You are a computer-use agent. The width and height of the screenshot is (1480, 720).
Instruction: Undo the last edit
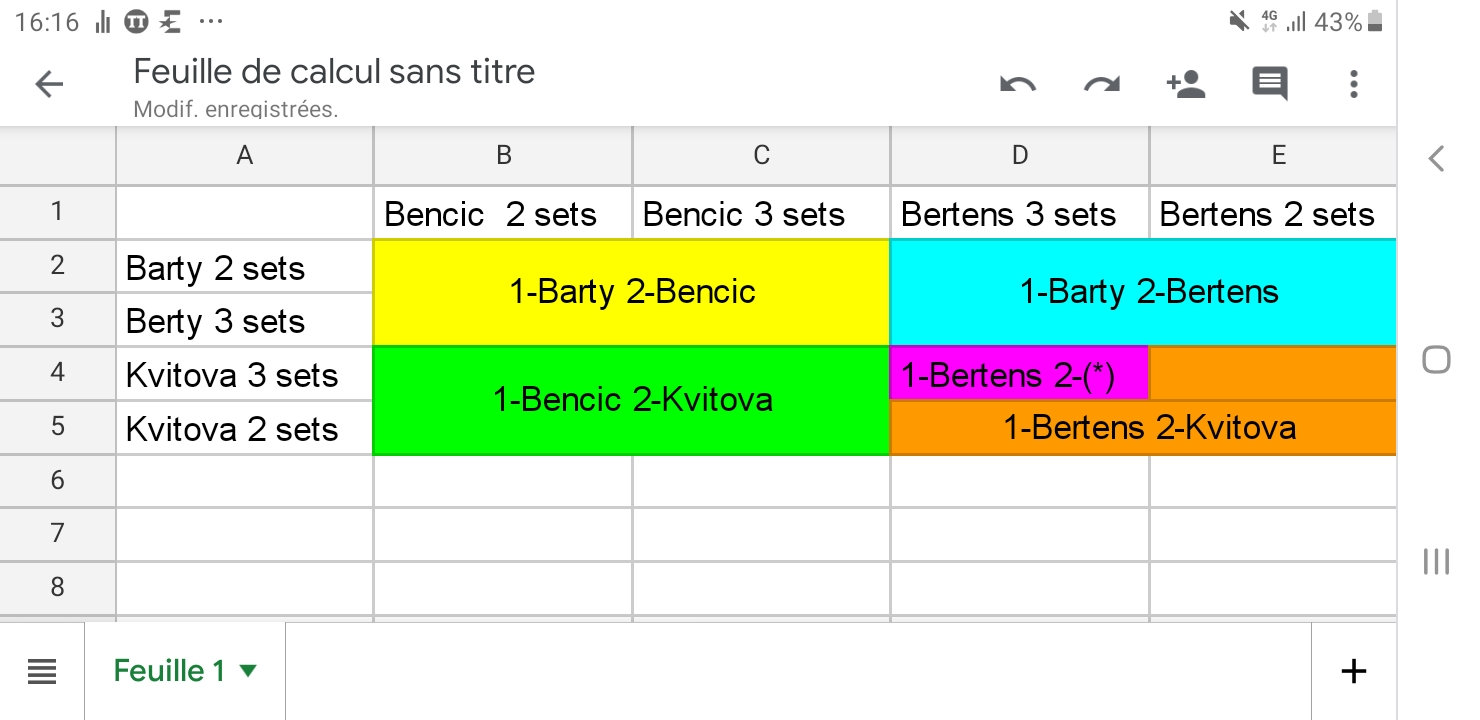point(1018,85)
